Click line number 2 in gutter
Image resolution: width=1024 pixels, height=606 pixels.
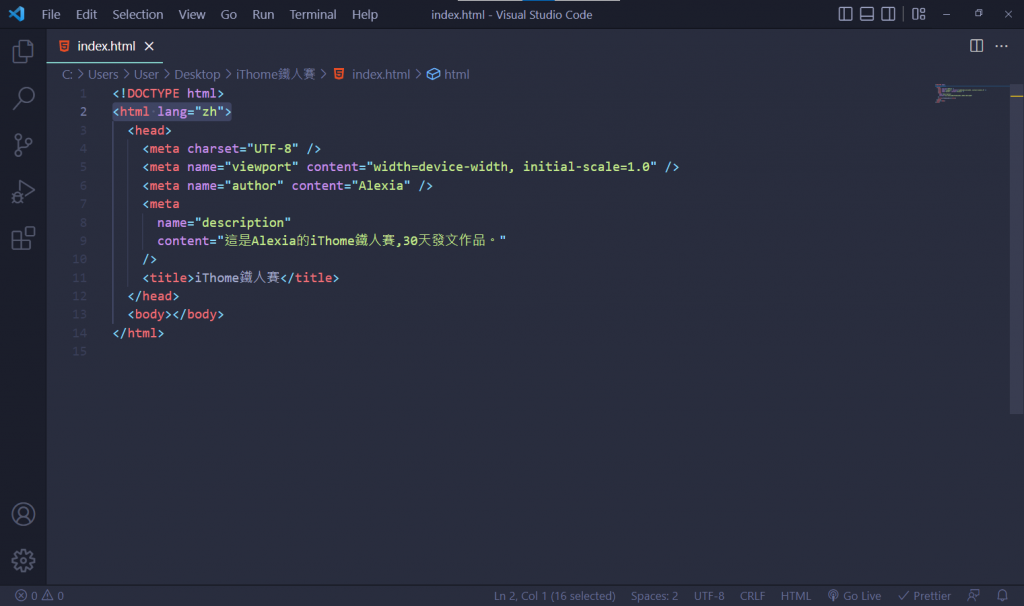tap(84, 112)
